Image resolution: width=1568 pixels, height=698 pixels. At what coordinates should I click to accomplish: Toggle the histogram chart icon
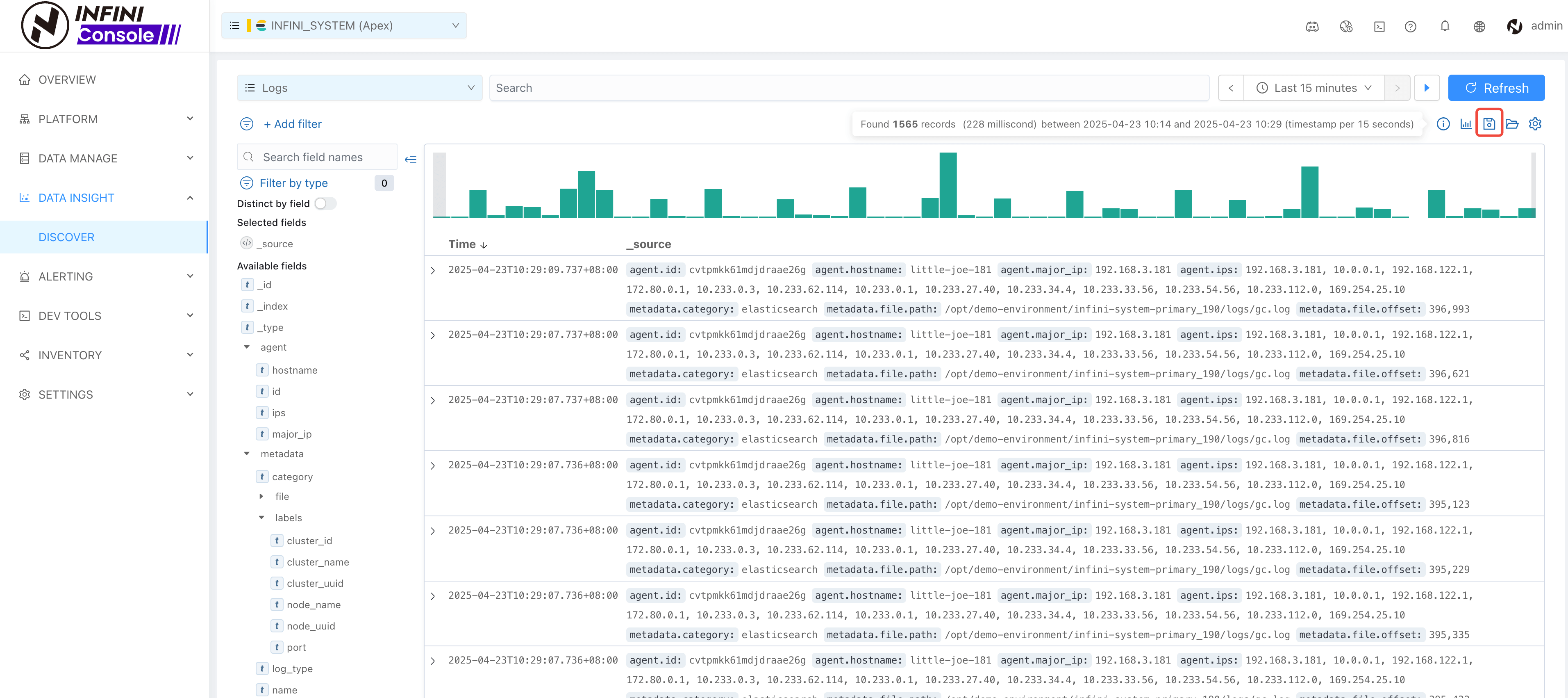click(1466, 123)
